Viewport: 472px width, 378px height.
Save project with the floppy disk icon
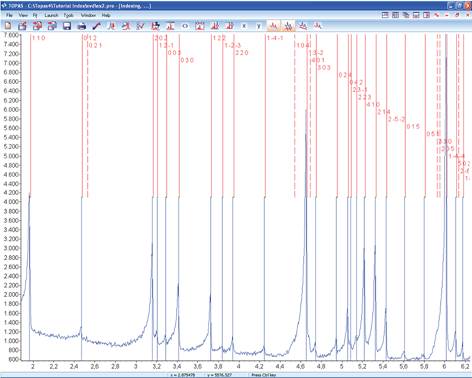[x=67, y=26]
